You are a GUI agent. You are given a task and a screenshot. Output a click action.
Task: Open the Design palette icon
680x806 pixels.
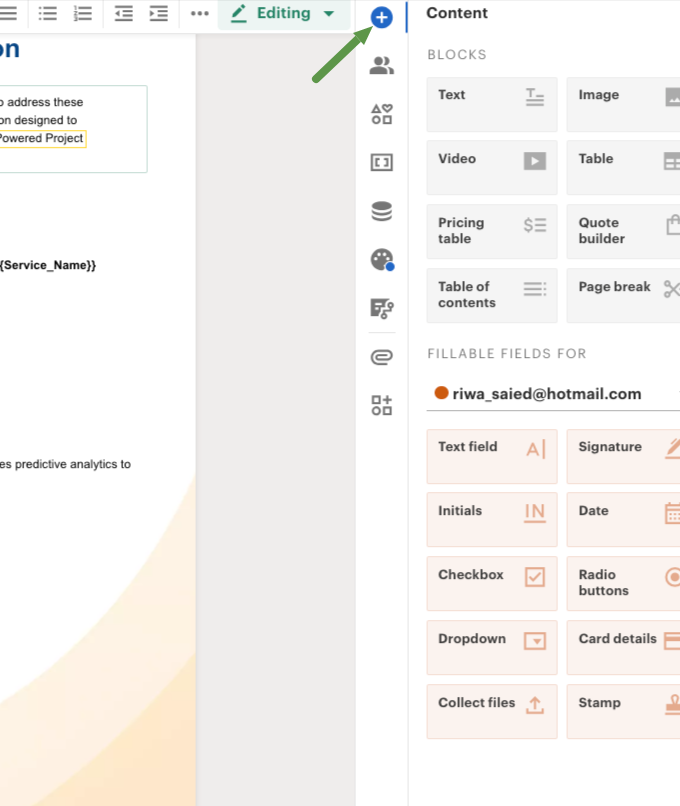(x=382, y=260)
